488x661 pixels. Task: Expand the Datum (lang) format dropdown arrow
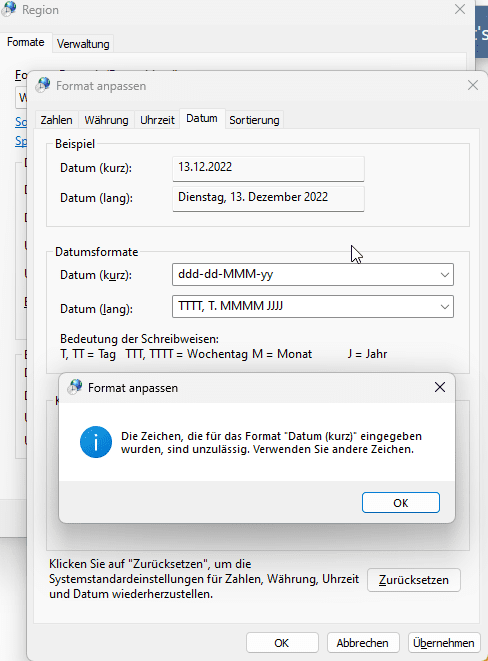pos(445,307)
